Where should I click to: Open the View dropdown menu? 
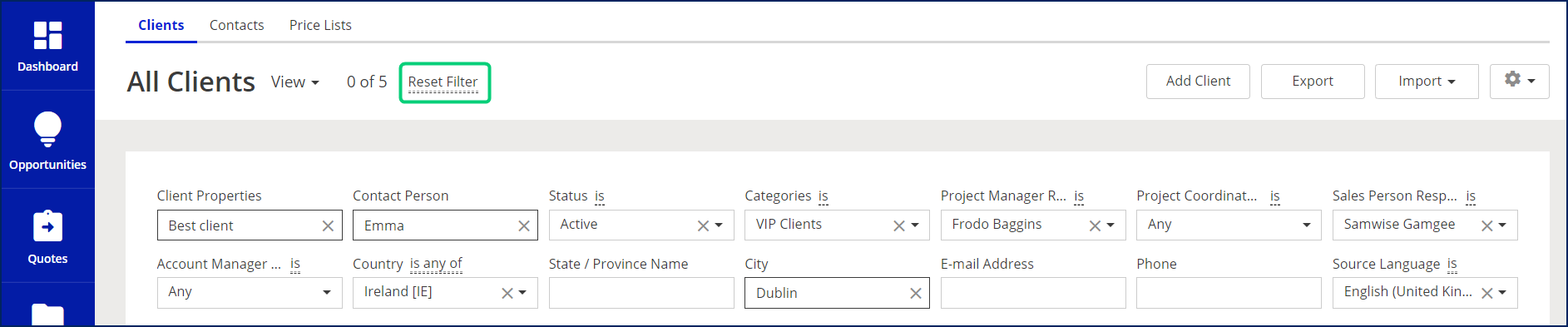[295, 82]
